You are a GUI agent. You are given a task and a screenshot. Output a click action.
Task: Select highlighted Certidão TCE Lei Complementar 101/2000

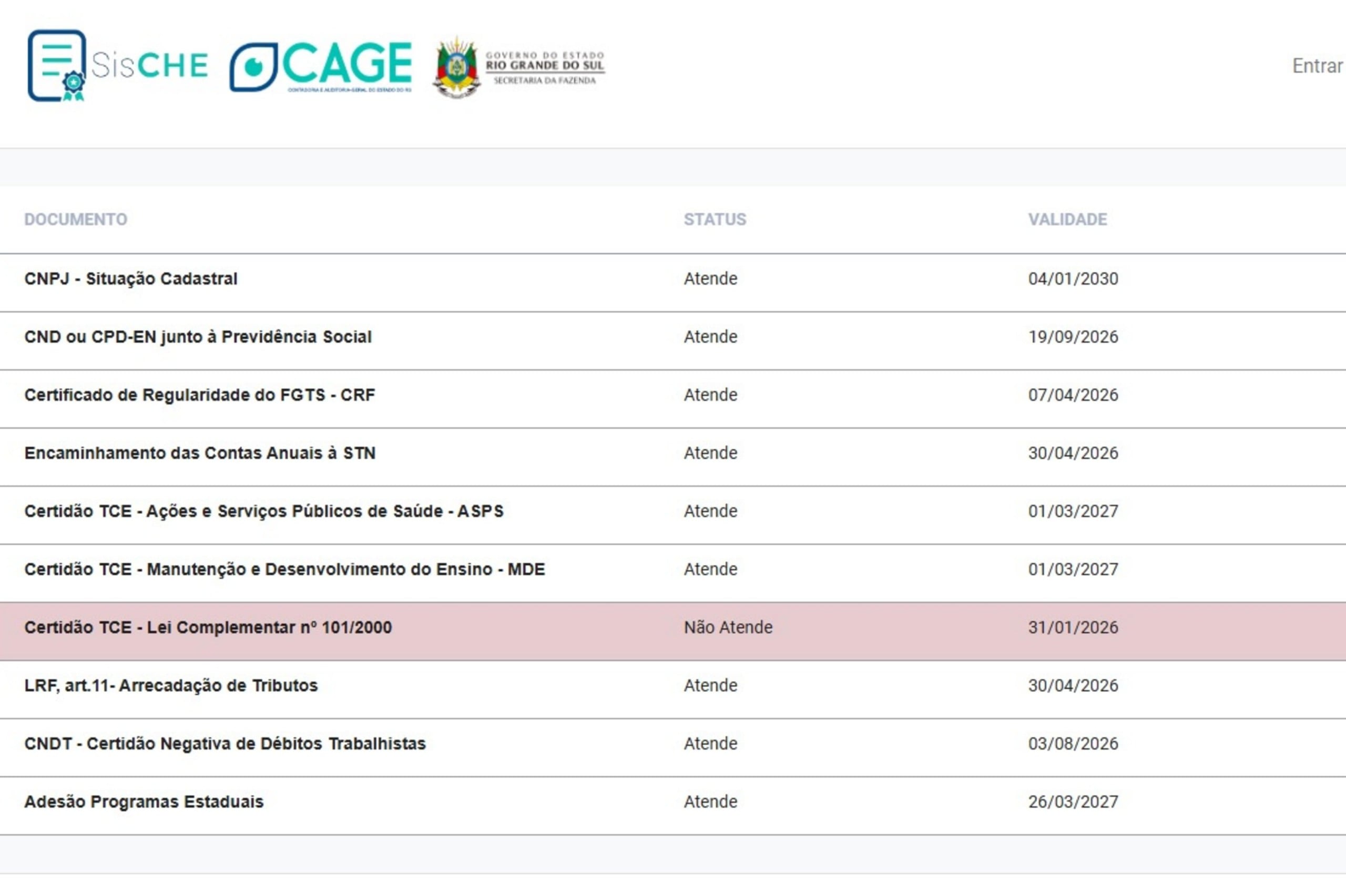click(208, 627)
